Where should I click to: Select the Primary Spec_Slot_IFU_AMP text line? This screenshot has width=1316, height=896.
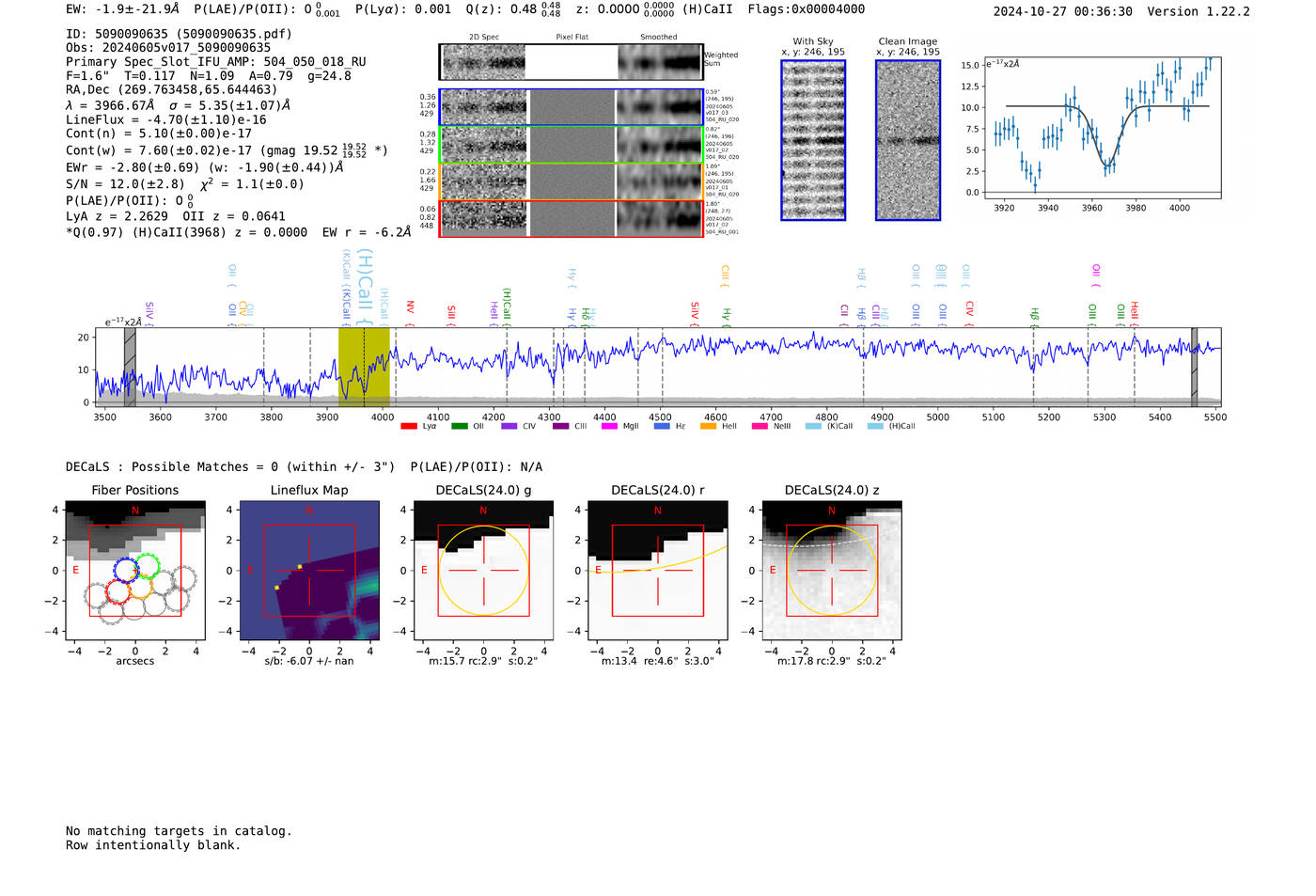[216, 62]
